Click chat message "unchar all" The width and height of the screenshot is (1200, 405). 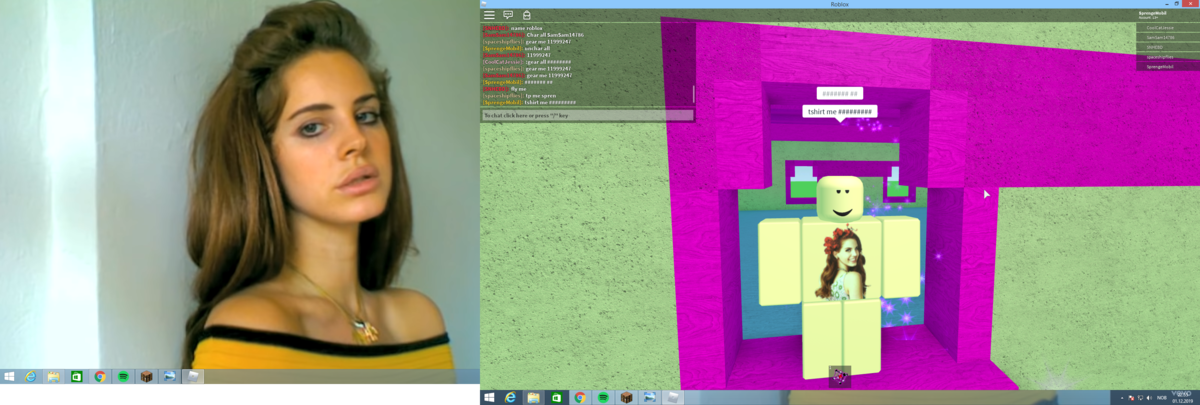537,48
